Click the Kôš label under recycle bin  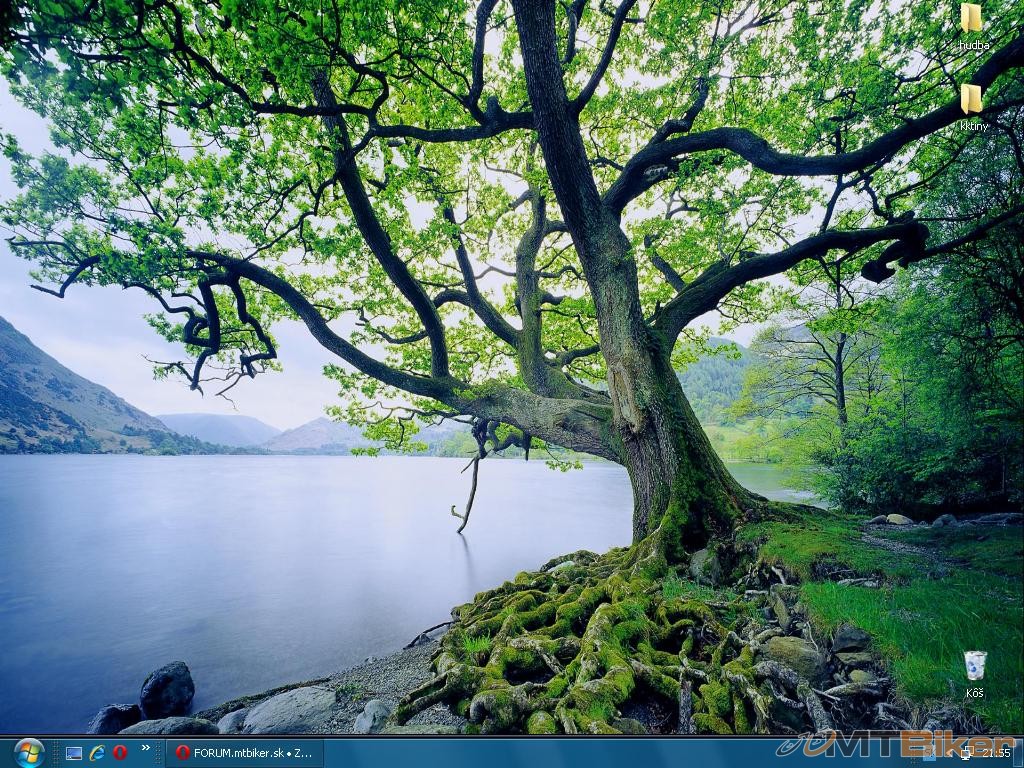coord(974,693)
